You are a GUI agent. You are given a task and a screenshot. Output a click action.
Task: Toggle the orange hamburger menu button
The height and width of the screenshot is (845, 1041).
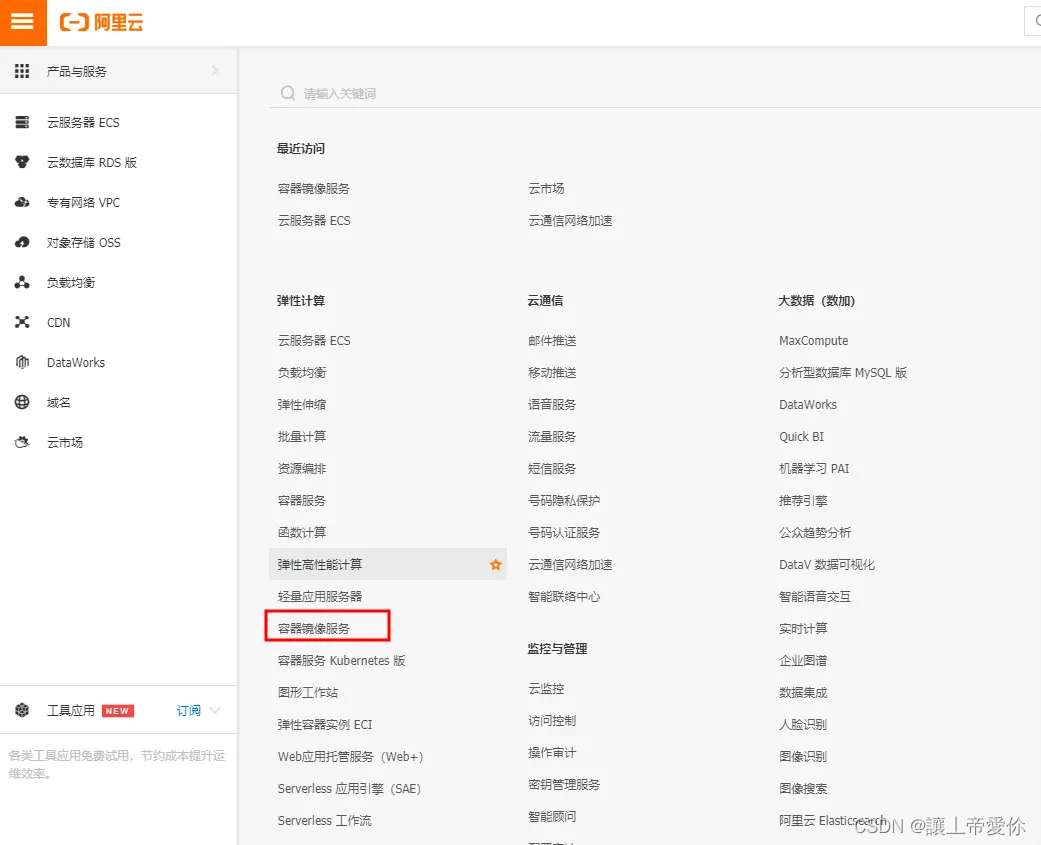(23, 22)
